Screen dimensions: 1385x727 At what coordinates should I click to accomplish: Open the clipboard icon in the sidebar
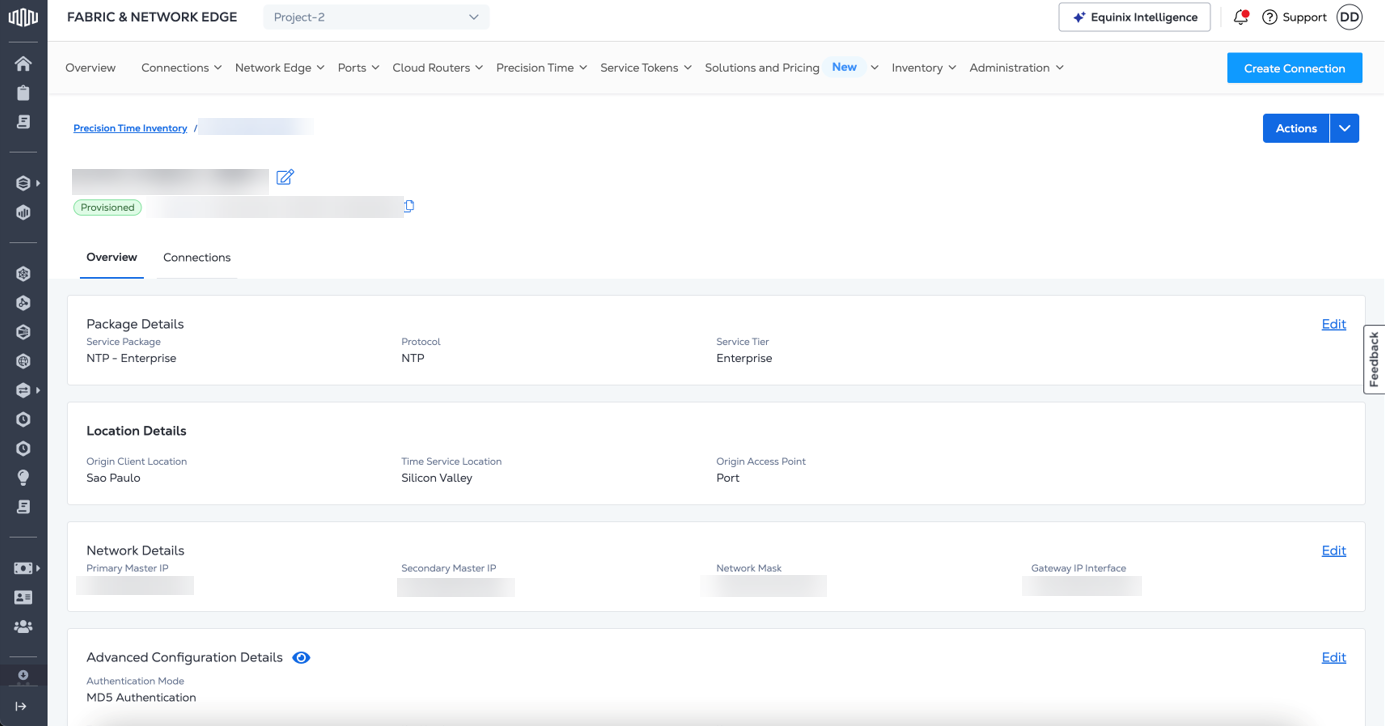pos(23,93)
